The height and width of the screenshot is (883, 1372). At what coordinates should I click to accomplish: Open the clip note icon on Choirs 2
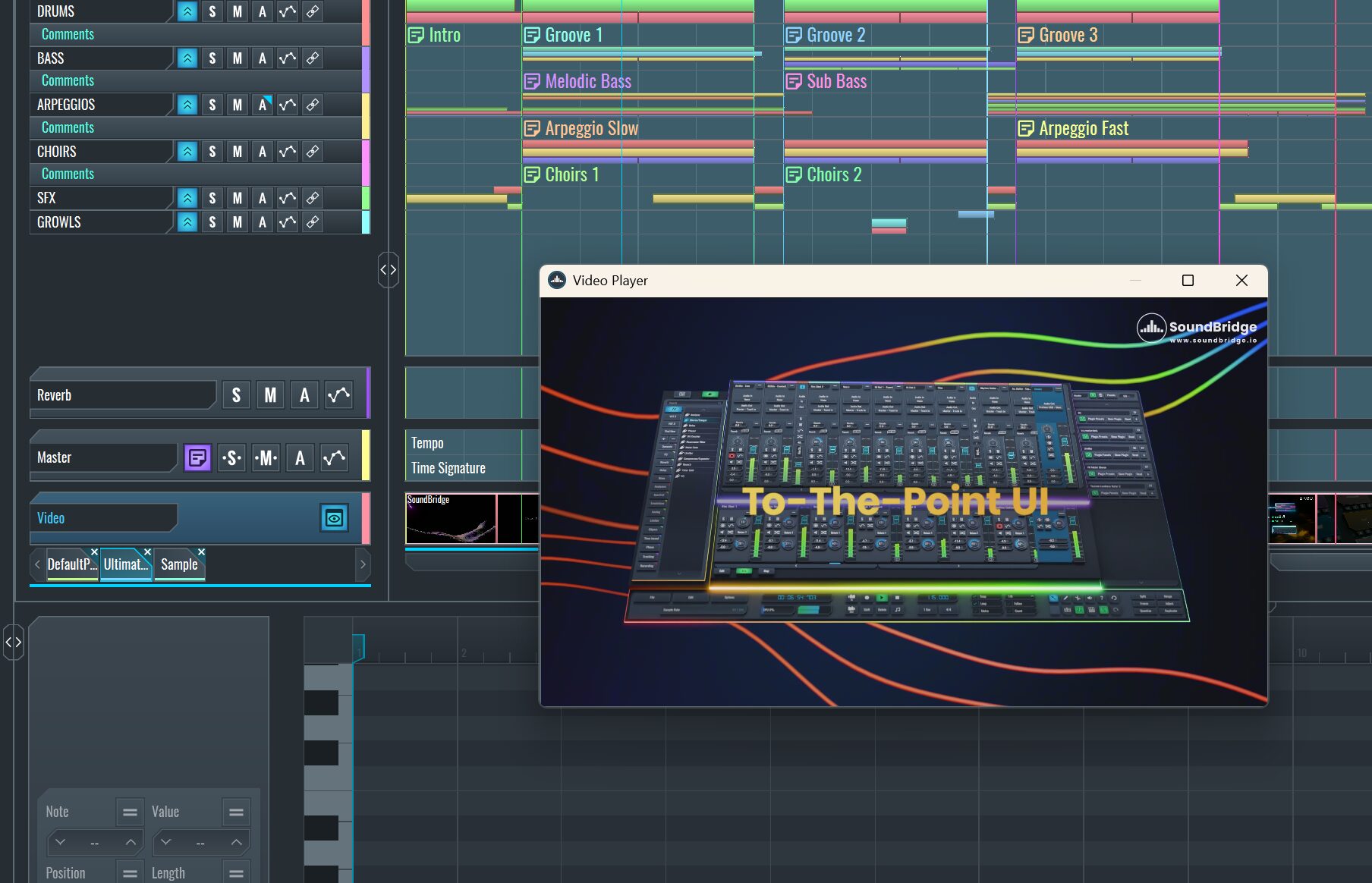(x=795, y=174)
